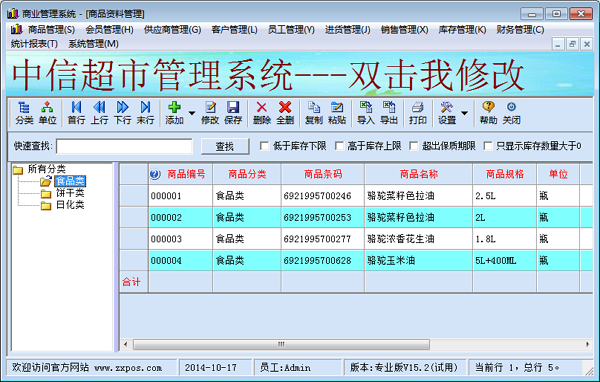Enable 超出保质期限 checkbox
The image size is (600, 382).
pos(414,146)
